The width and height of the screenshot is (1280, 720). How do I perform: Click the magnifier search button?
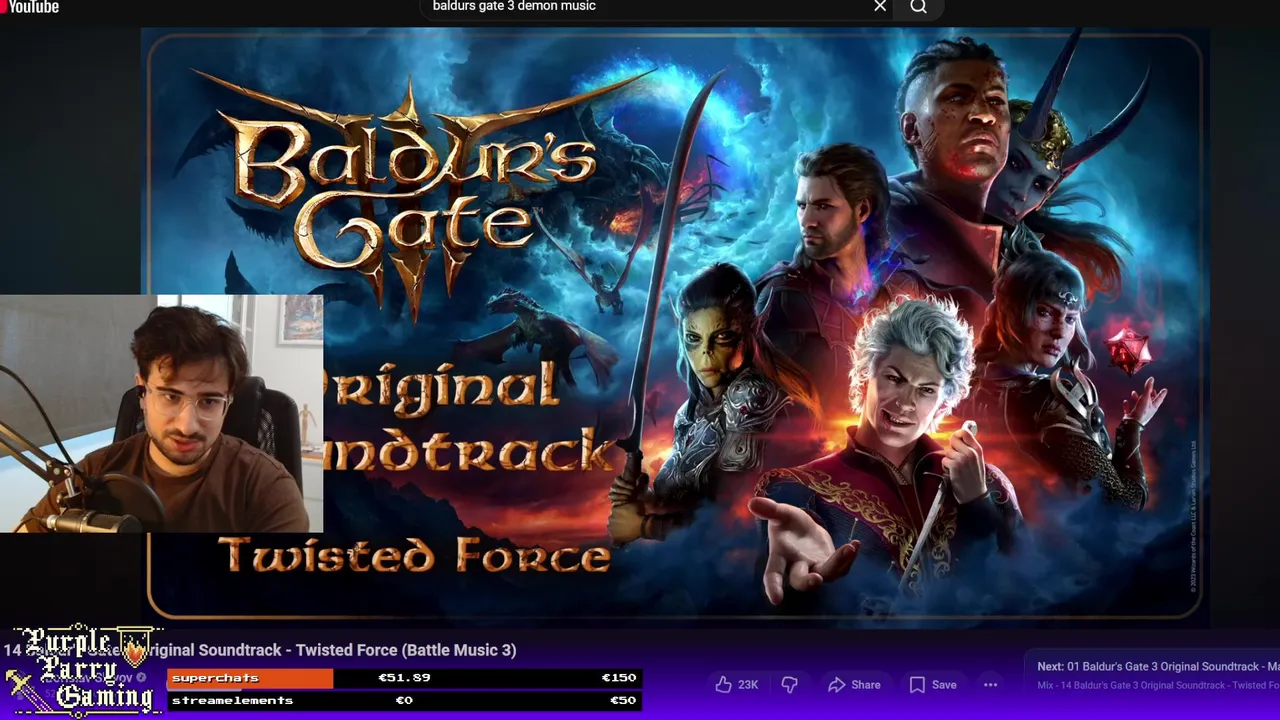point(918,8)
